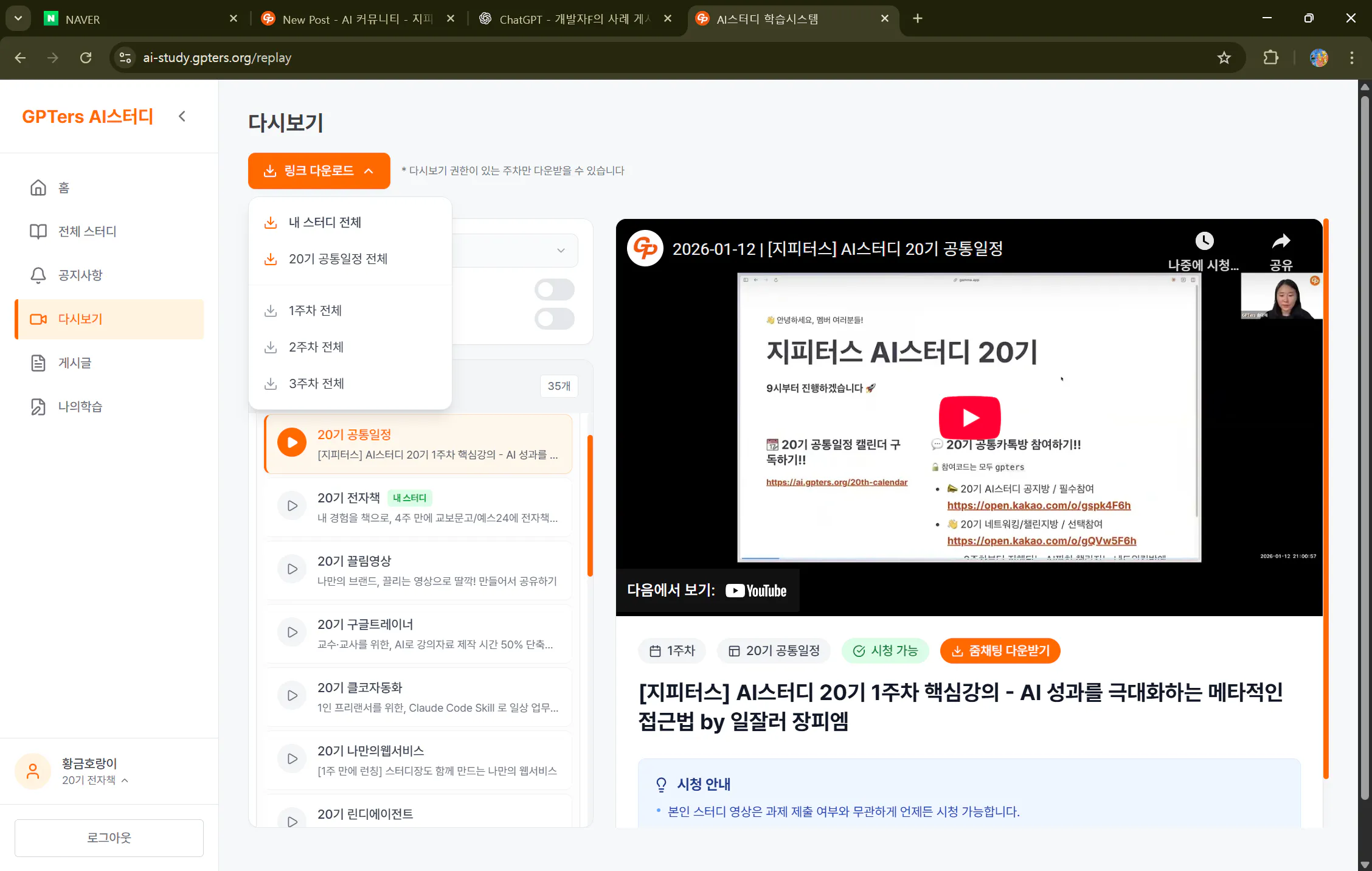This screenshot has width=1372, height=871.
Task: Click the 줌채팅 다운받기 orange button
Action: click(1000, 650)
